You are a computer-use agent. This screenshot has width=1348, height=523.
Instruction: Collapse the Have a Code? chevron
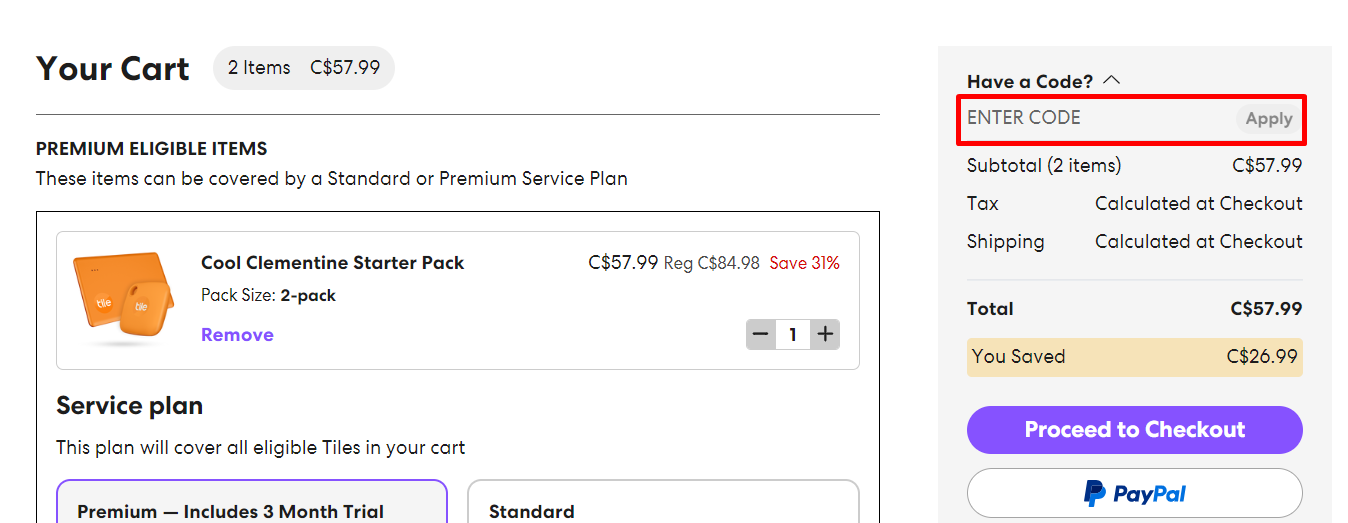pos(1111,81)
